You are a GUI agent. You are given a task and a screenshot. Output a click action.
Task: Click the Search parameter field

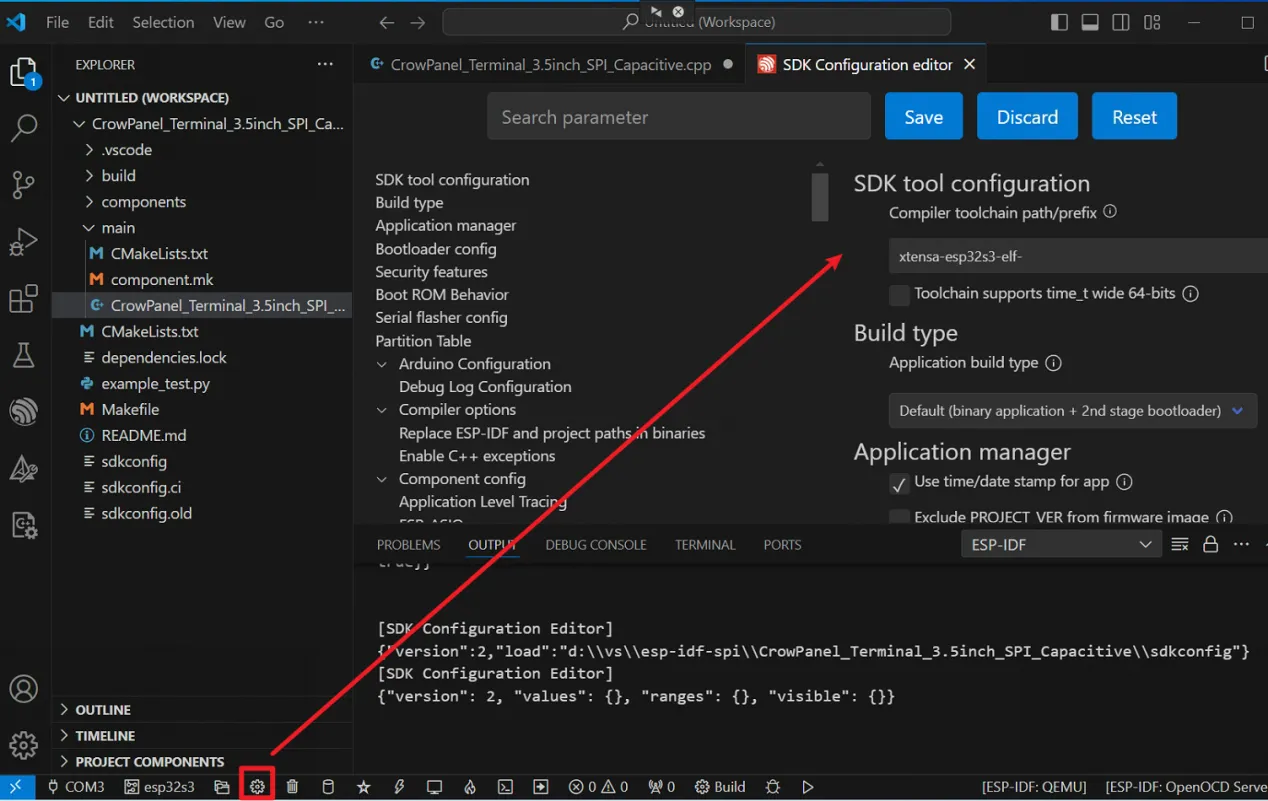[679, 117]
